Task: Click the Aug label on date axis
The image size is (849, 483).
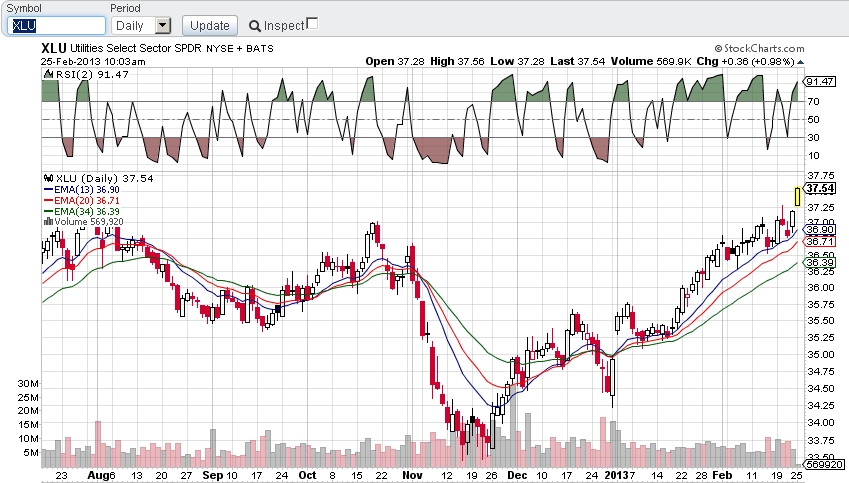Action: [x=98, y=475]
